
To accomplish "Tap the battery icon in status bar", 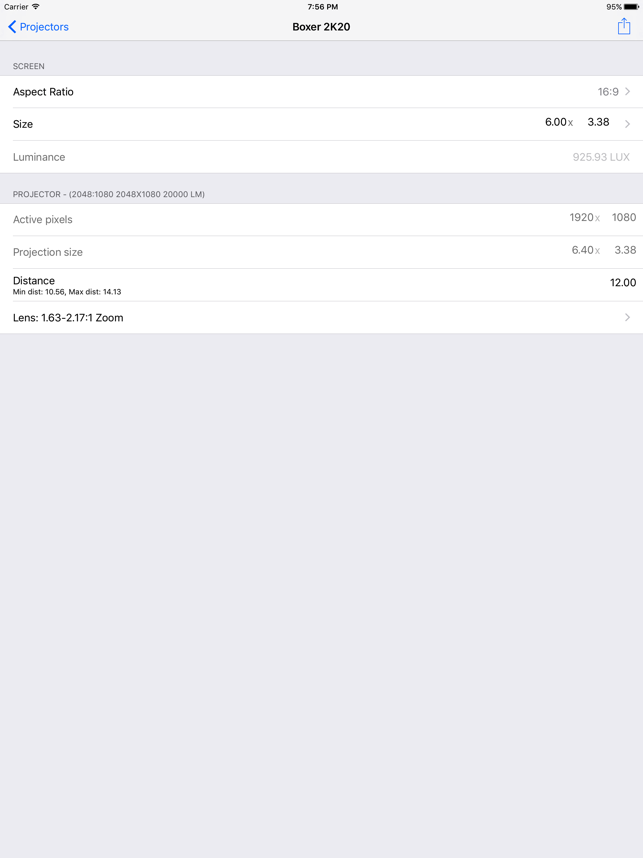I will [x=631, y=7].
